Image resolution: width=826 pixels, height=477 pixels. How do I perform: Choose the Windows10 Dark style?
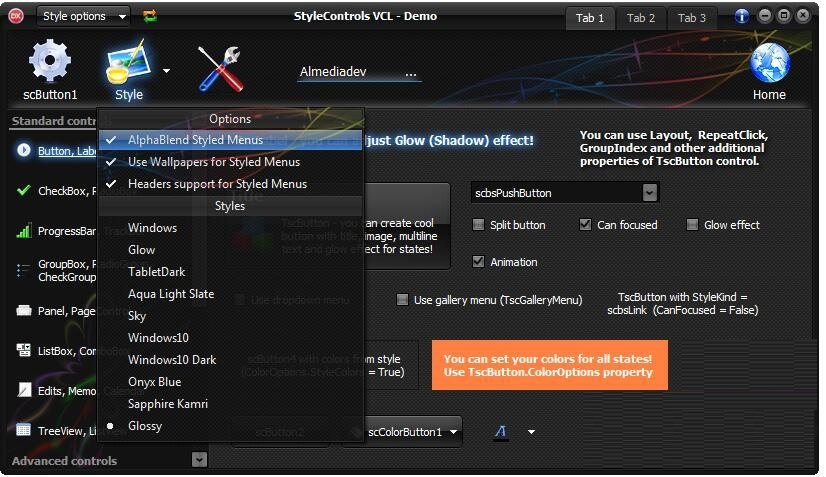[230, 360]
